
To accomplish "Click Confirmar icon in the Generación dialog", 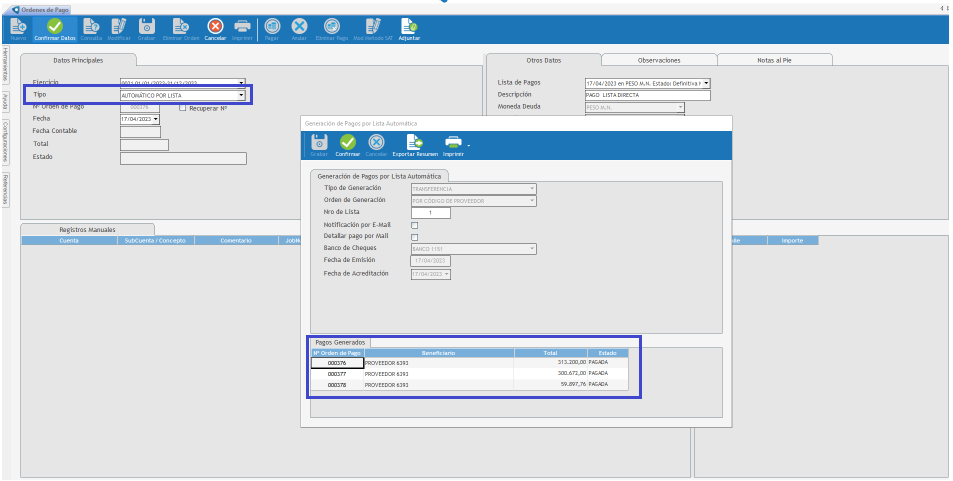I will point(348,142).
